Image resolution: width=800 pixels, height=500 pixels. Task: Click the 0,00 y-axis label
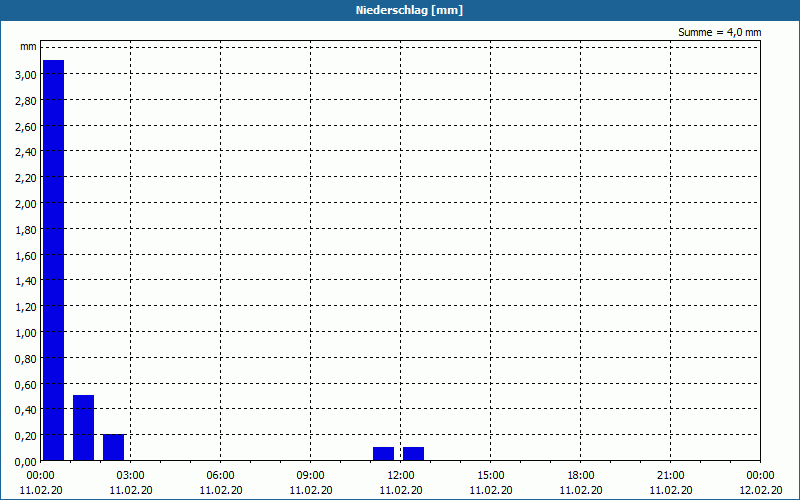(x=26, y=462)
